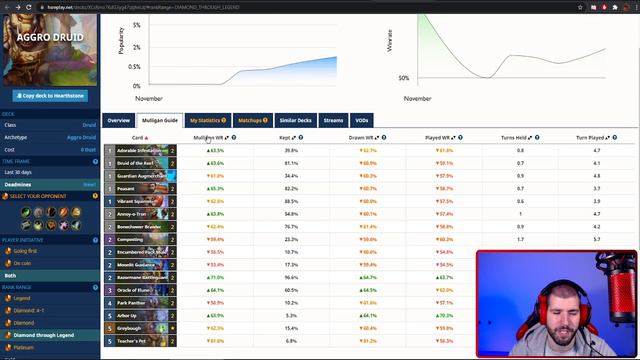Switch to Overview tab

[x=119, y=120]
